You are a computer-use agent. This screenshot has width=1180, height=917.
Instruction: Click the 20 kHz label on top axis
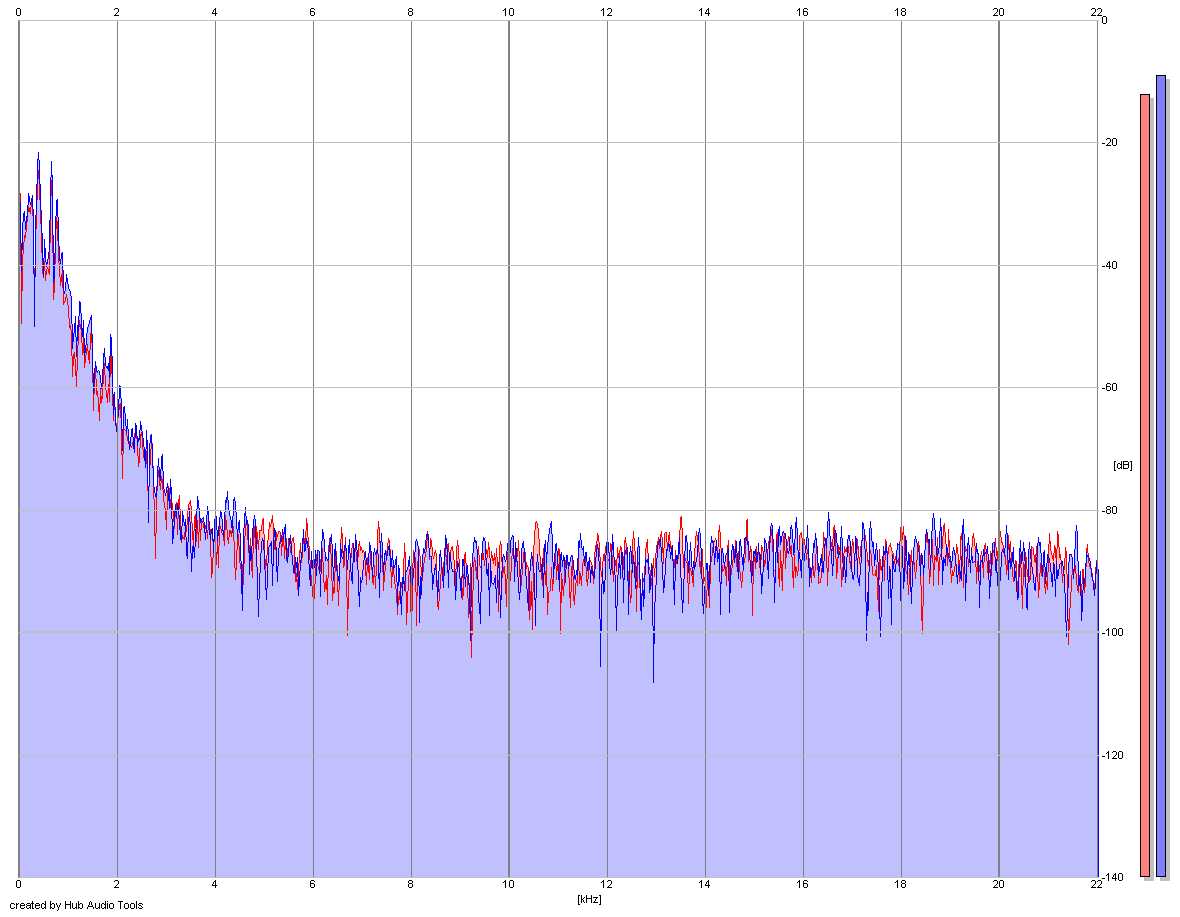tap(998, 12)
